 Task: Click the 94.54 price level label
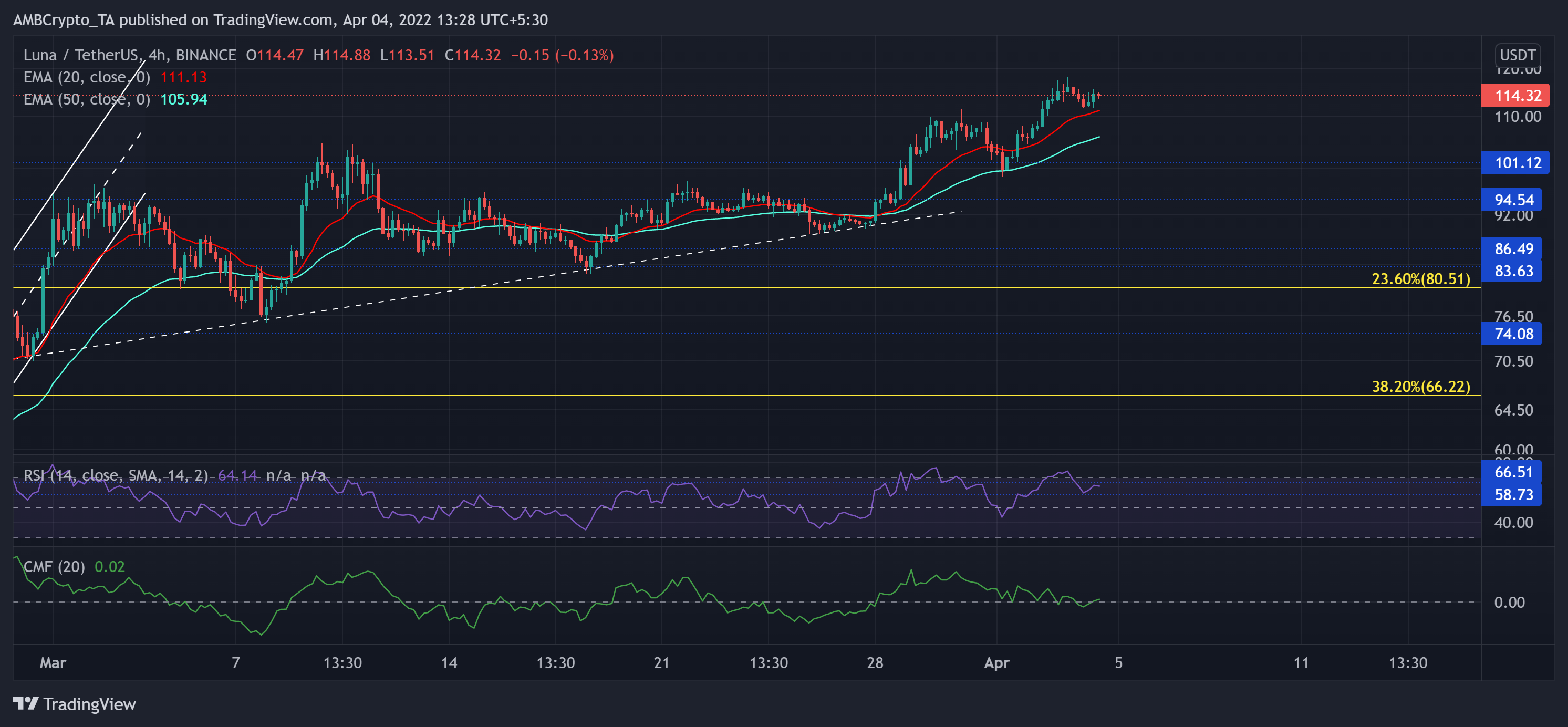(x=1513, y=200)
